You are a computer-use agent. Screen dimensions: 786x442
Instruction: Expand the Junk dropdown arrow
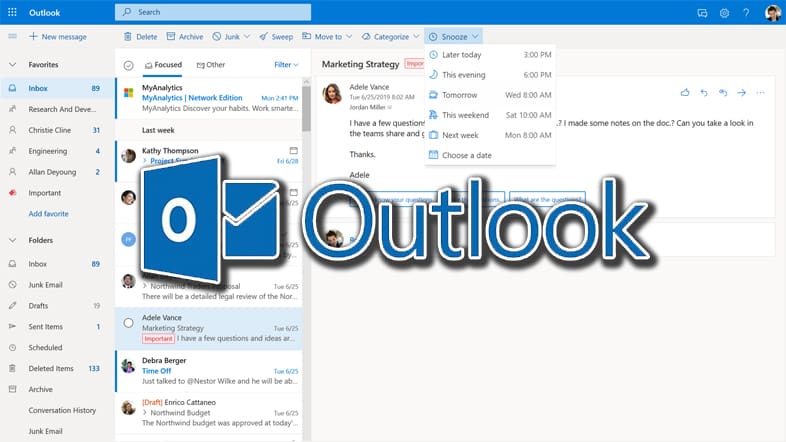click(x=247, y=37)
